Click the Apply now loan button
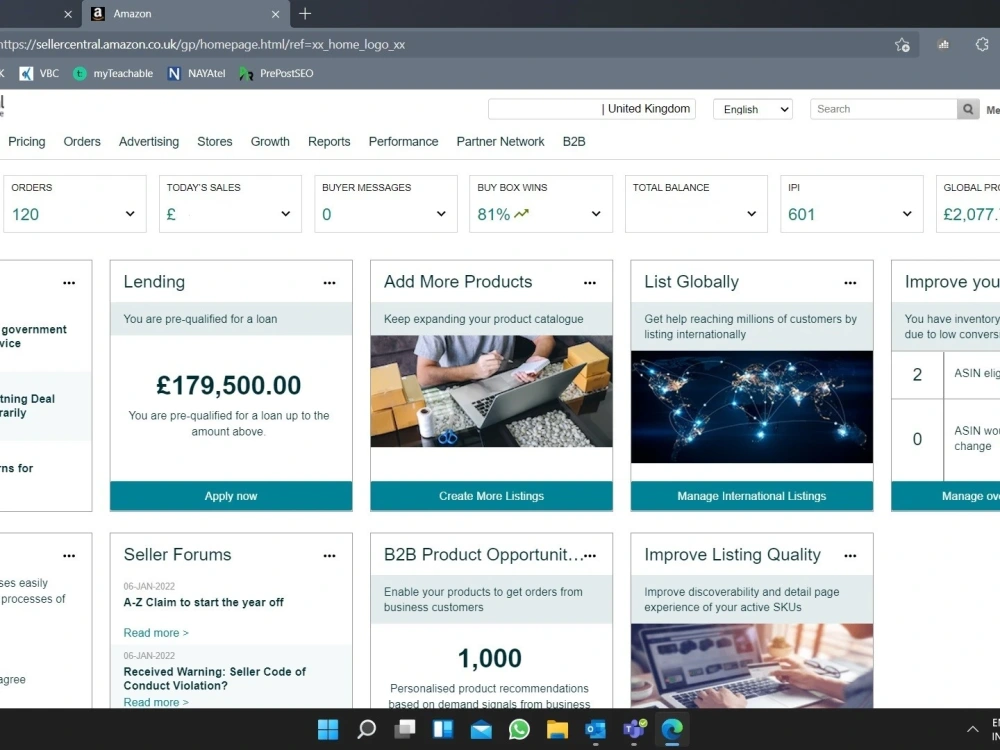This screenshot has height=750, width=1000. click(x=231, y=496)
